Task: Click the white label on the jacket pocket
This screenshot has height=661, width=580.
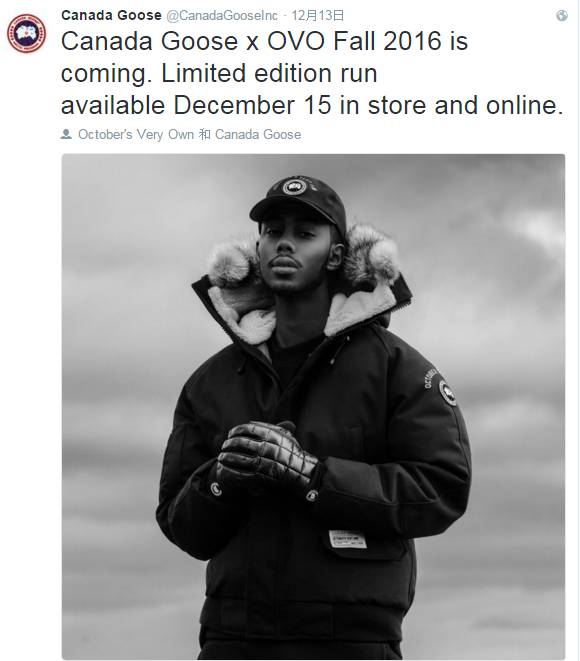Action: pos(347,539)
